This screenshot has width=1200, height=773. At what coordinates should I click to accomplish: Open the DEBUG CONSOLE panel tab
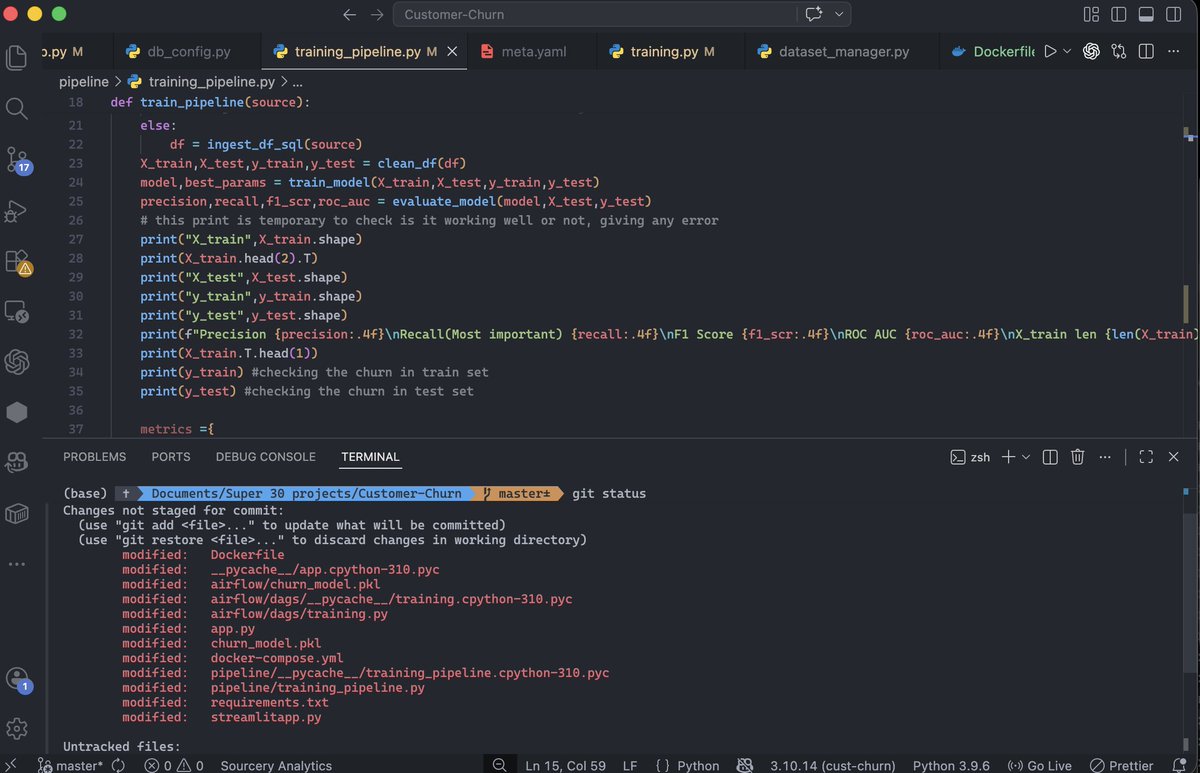pos(266,457)
